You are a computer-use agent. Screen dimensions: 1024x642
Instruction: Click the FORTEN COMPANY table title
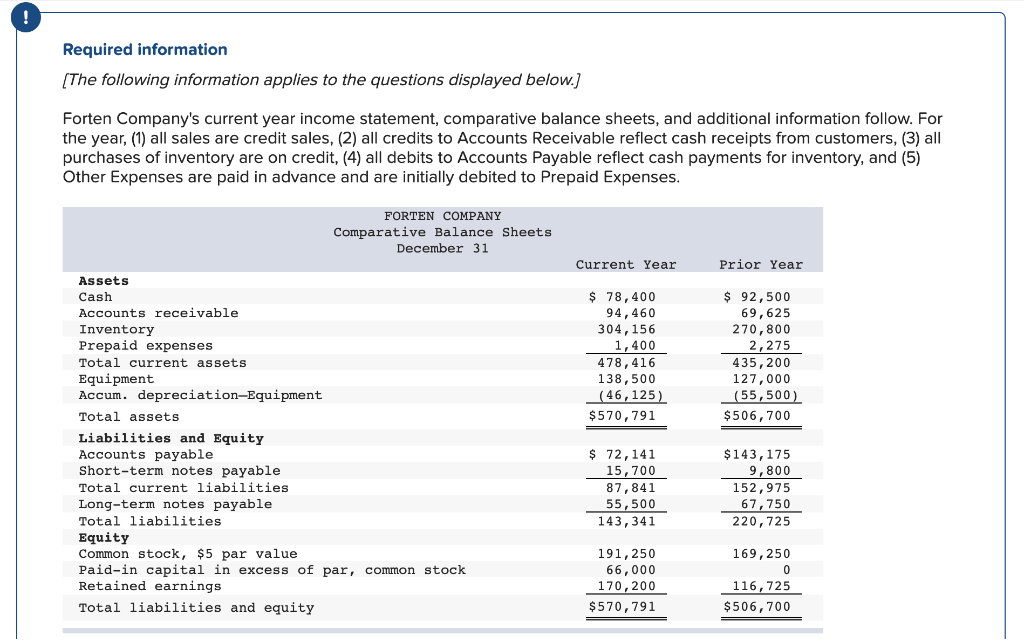pos(442,215)
